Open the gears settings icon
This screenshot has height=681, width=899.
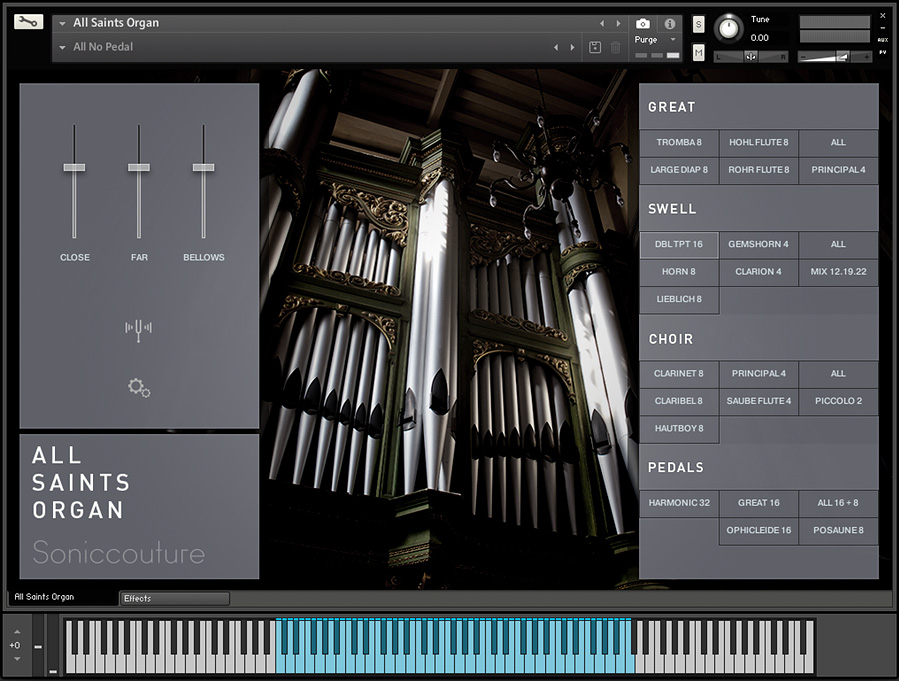139,387
